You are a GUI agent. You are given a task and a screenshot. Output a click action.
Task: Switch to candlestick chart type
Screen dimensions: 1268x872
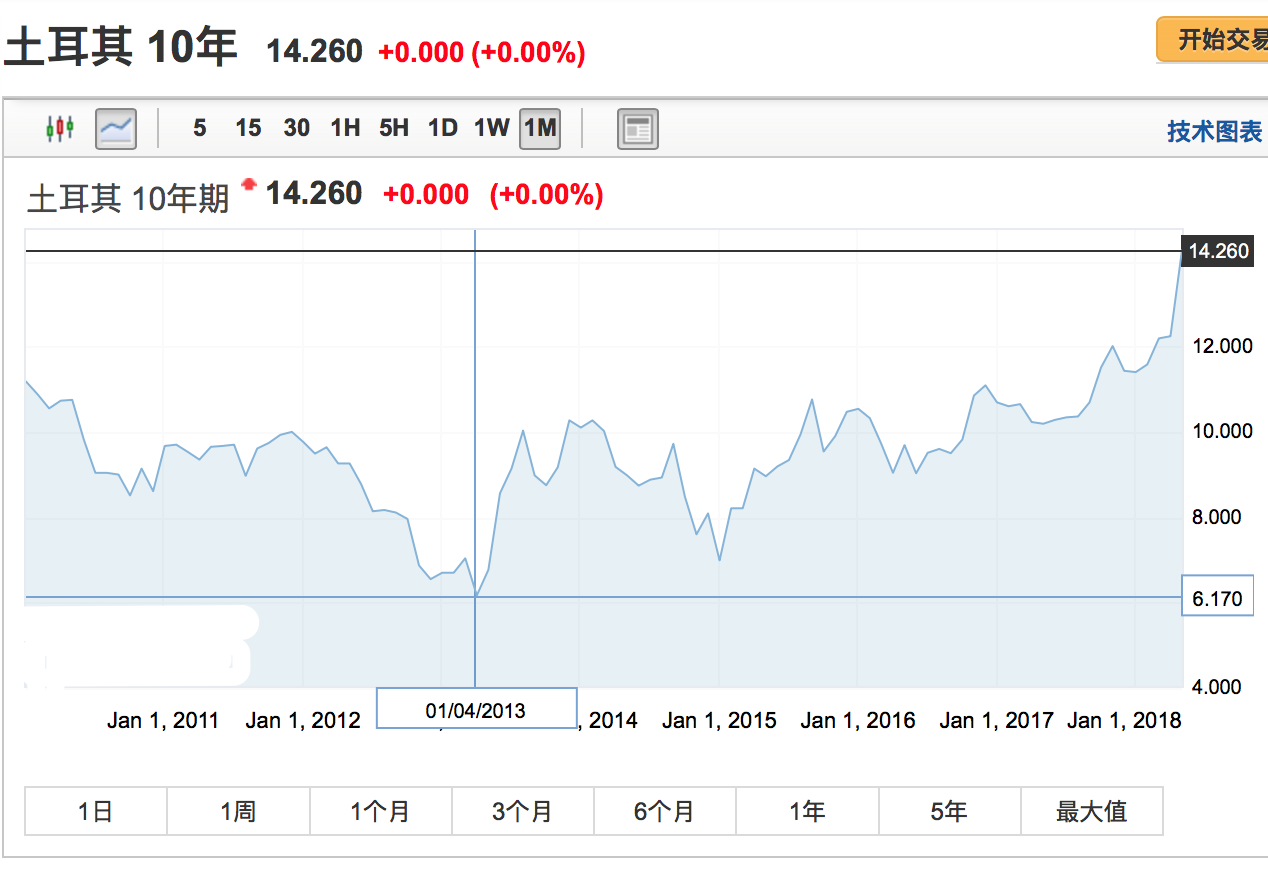[61, 128]
